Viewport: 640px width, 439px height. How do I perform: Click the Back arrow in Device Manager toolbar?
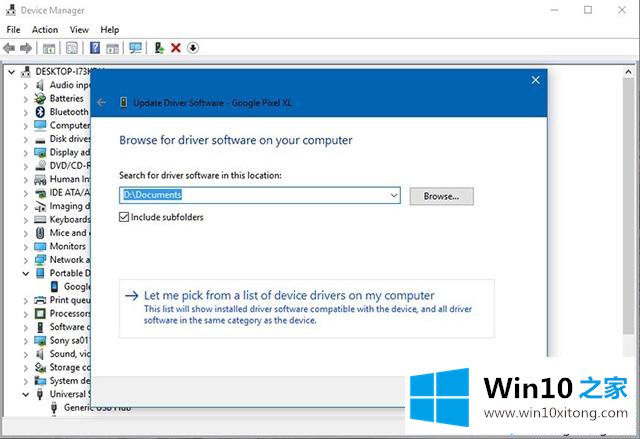click(x=9, y=48)
